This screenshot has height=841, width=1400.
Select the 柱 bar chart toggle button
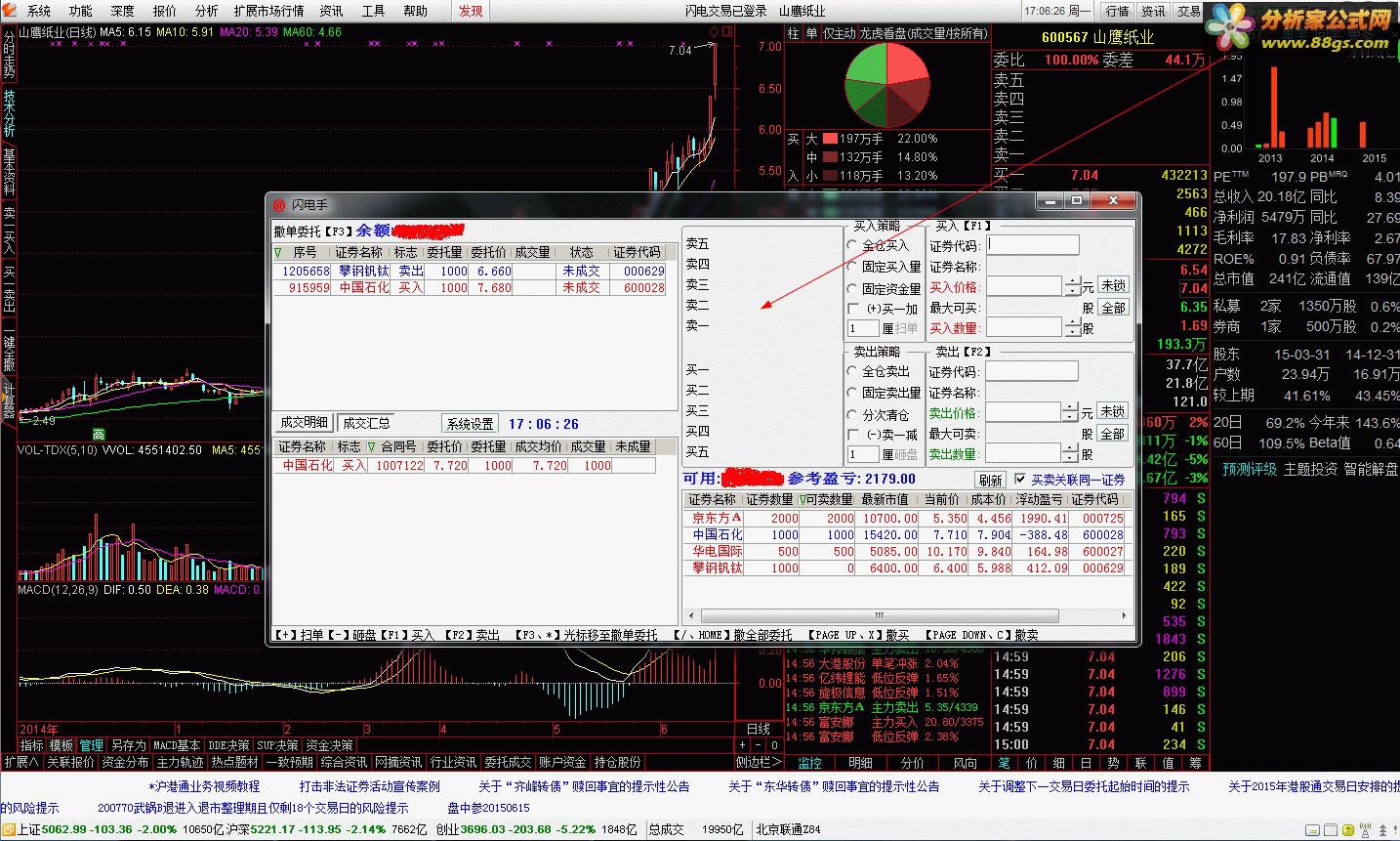pyautogui.click(x=793, y=34)
